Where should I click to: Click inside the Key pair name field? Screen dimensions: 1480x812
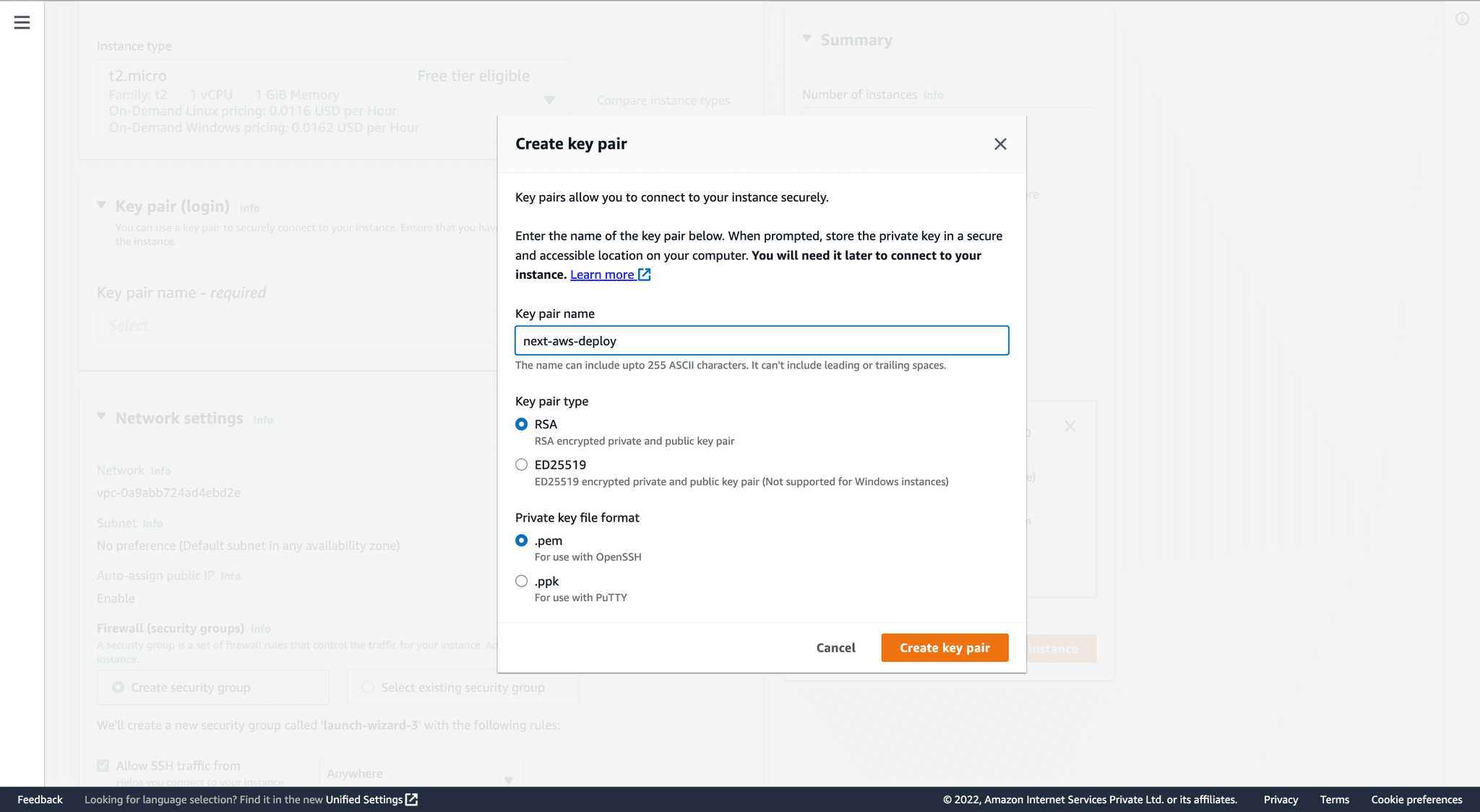[x=762, y=340]
